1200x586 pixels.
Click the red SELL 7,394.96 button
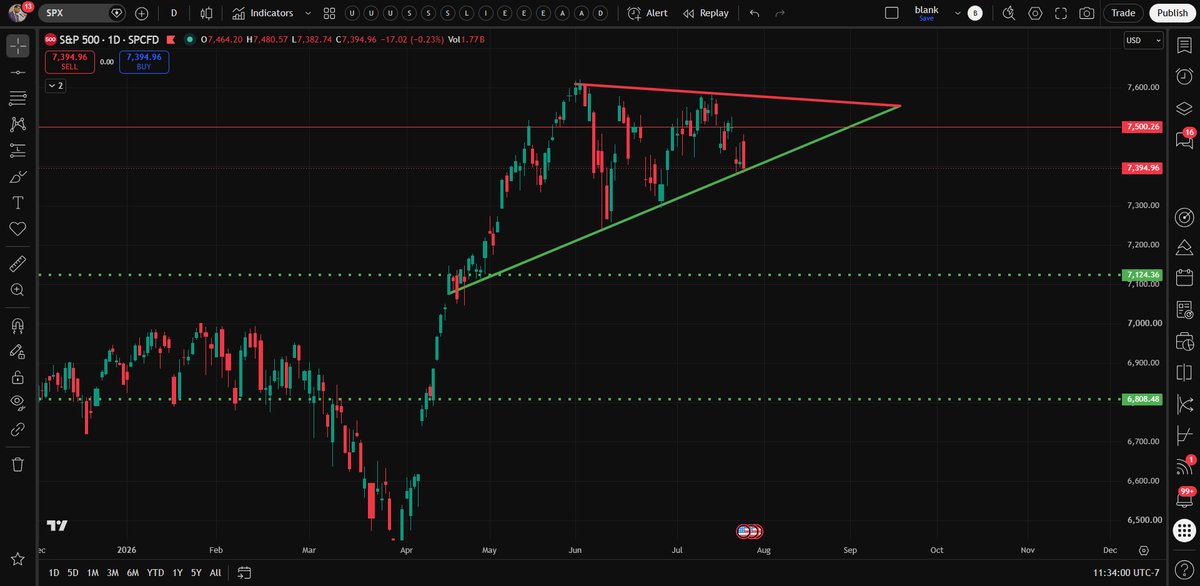point(69,62)
